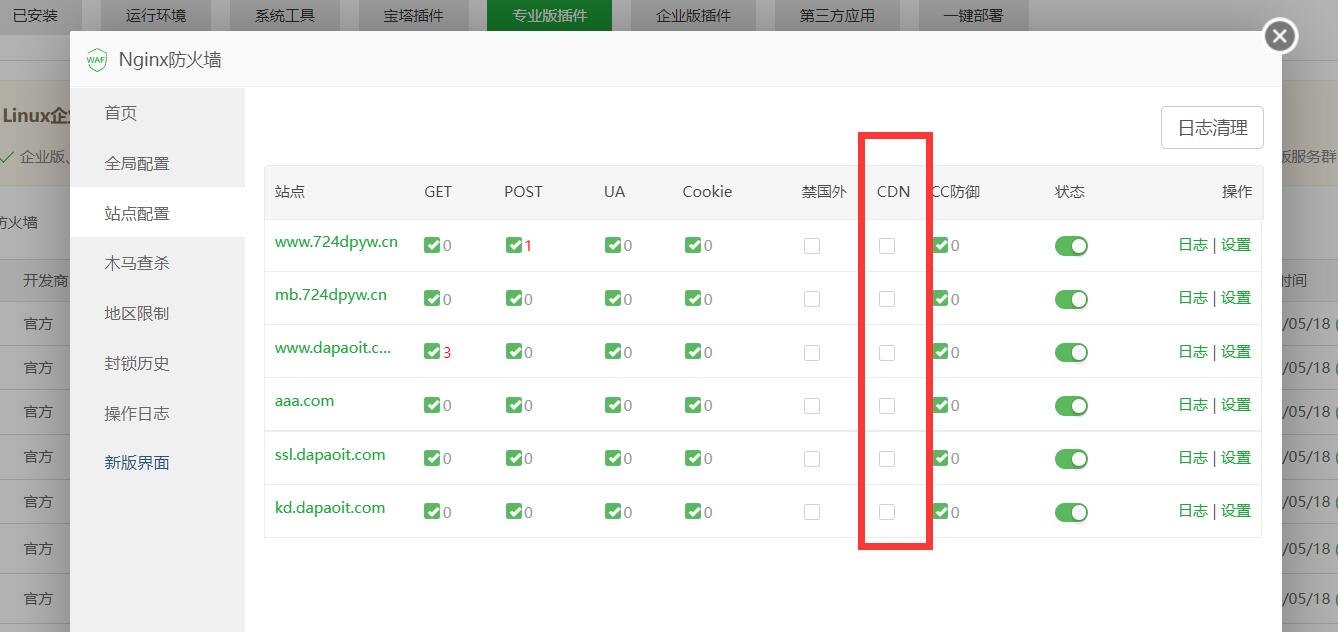Click red POST count 1 for www.724dpyw.cn
Viewport: 1338px width, 632px height.
[528, 246]
